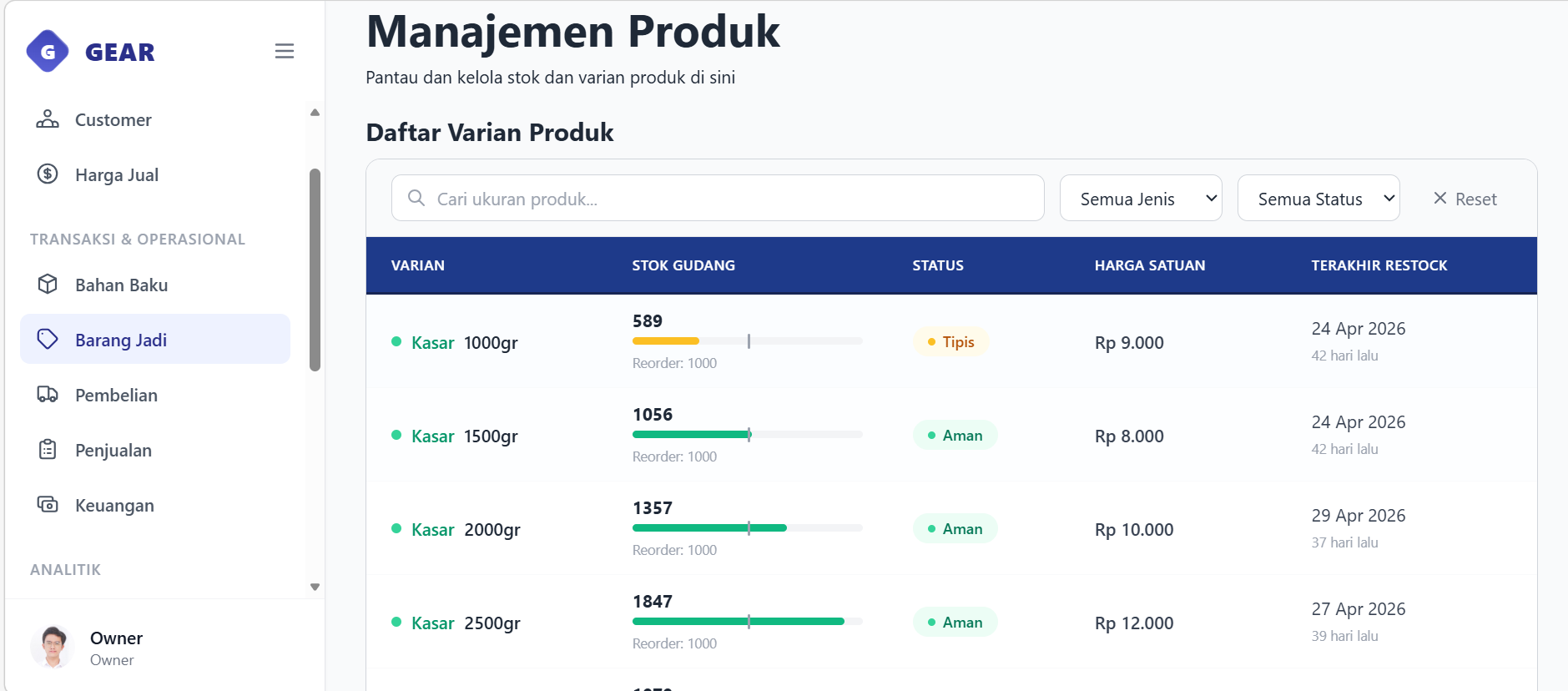Click the HARGA SATUAN column header
Viewport: 1568px width, 691px height.
(x=1150, y=265)
